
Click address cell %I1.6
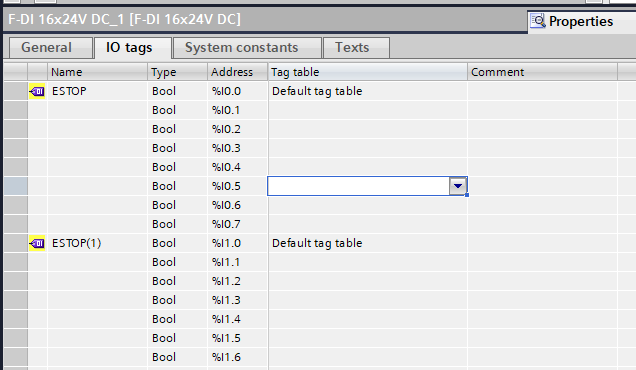pos(238,357)
